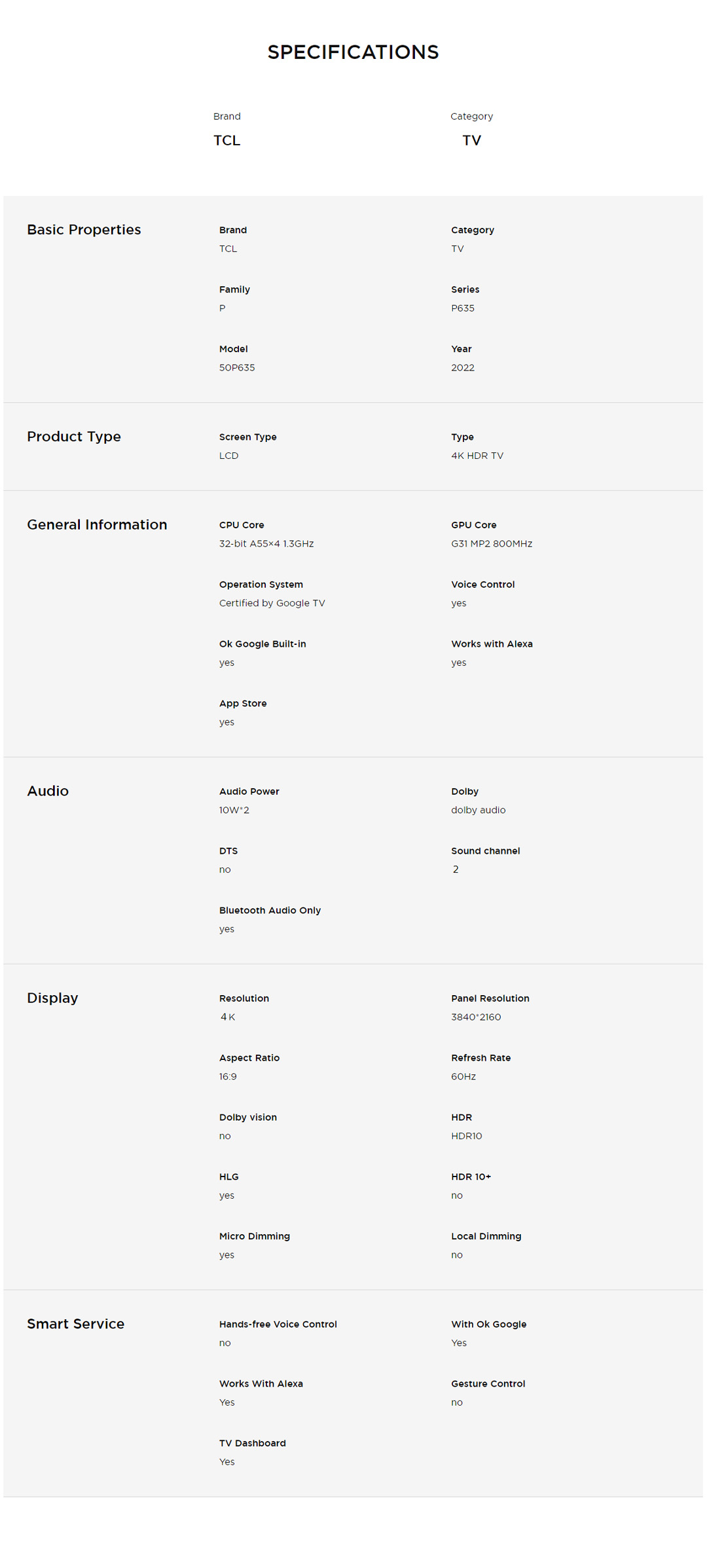Click the SPECIFICATIONS page heading
The image size is (707, 1568).
click(x=353, y=52)
